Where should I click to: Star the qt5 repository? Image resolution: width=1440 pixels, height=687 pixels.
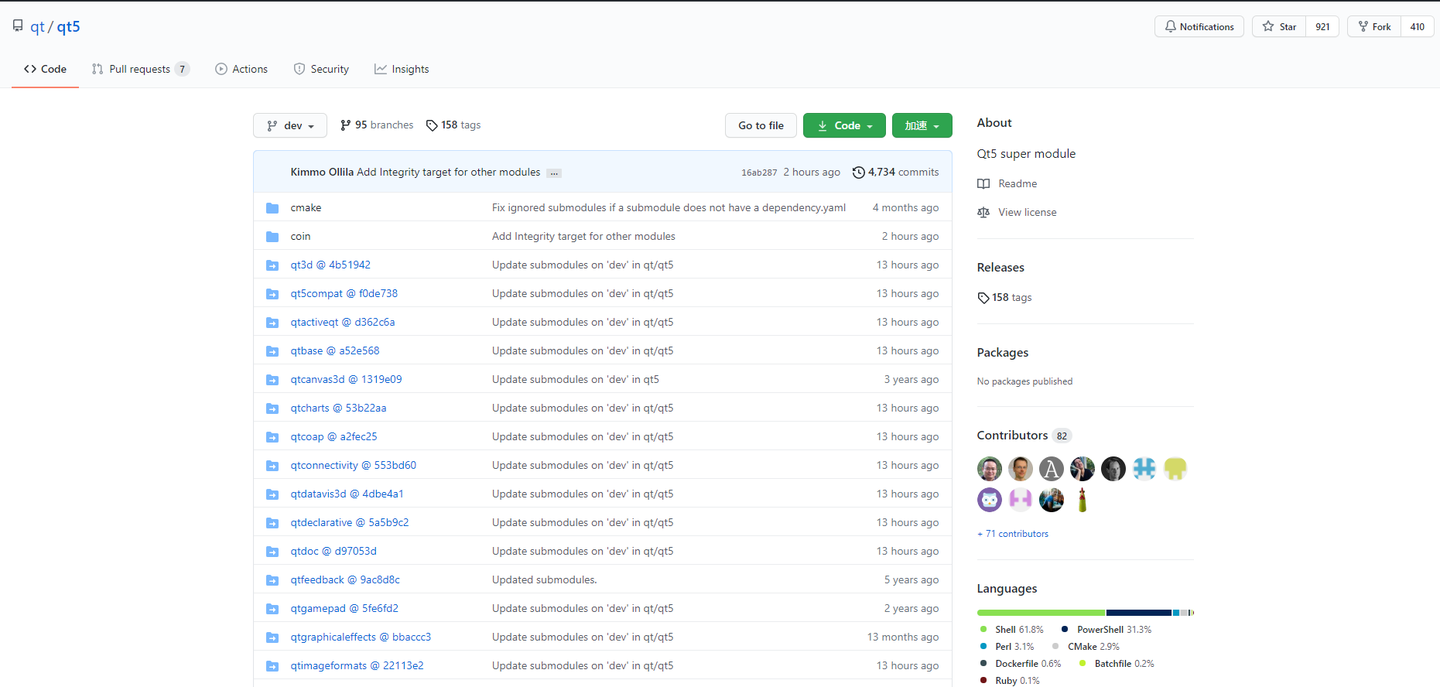tap(1279, 27)
